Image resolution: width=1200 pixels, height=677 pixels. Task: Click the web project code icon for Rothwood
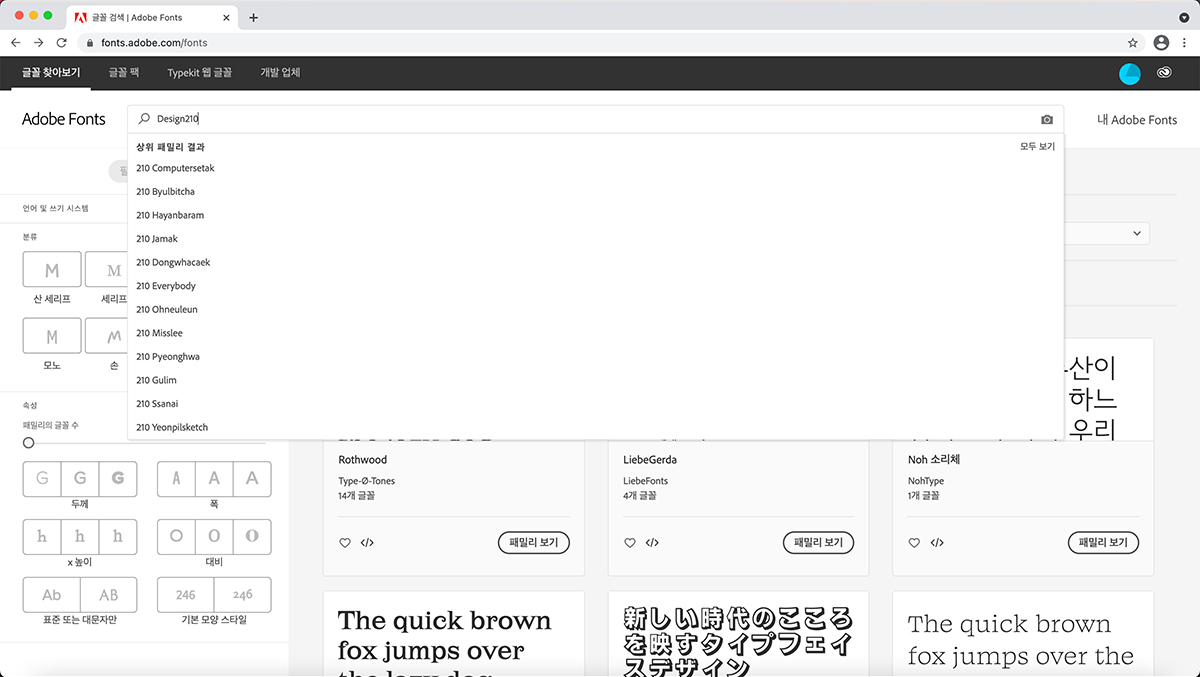click(x=367, y=543)
